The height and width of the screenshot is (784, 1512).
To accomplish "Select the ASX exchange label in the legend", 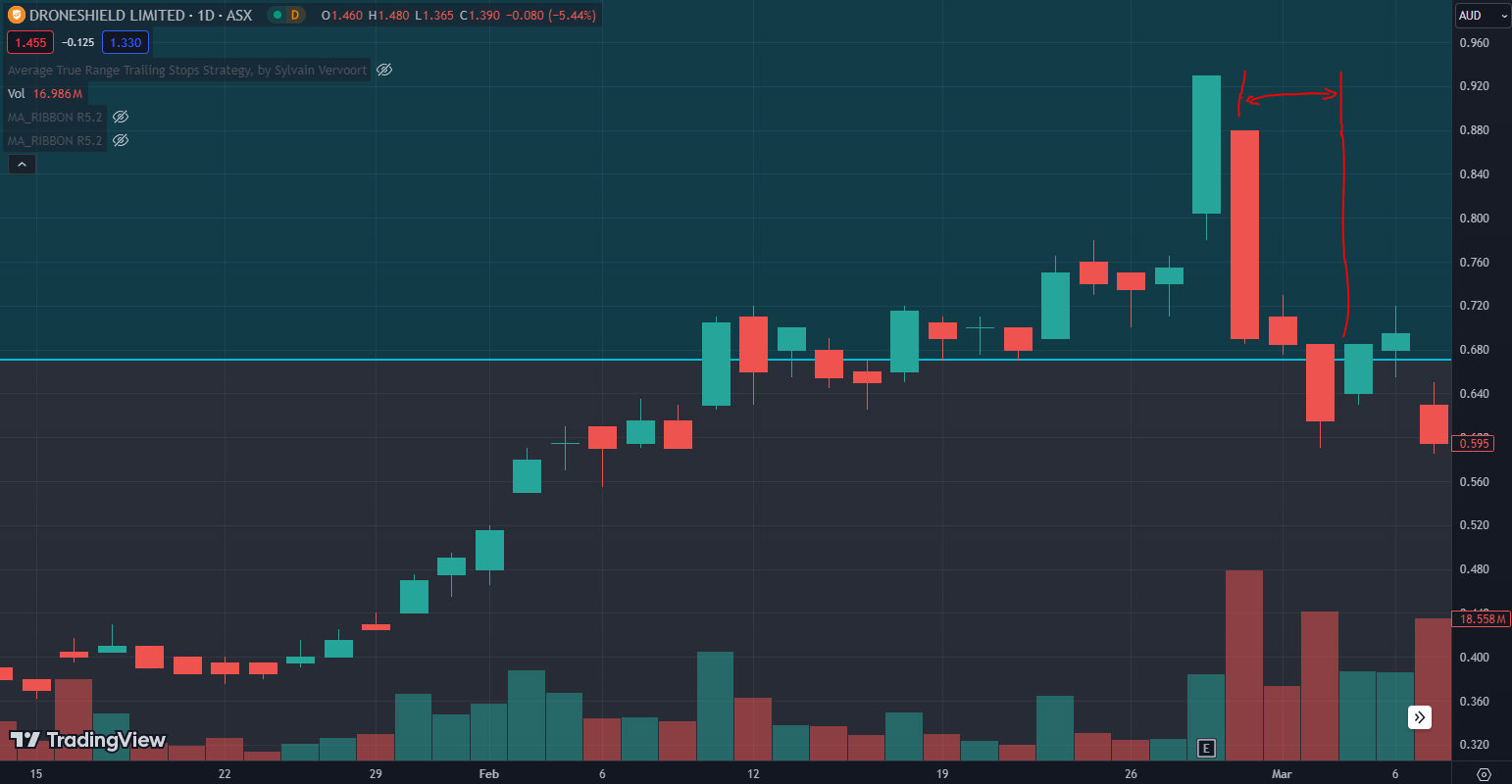I will pos(239,15).
